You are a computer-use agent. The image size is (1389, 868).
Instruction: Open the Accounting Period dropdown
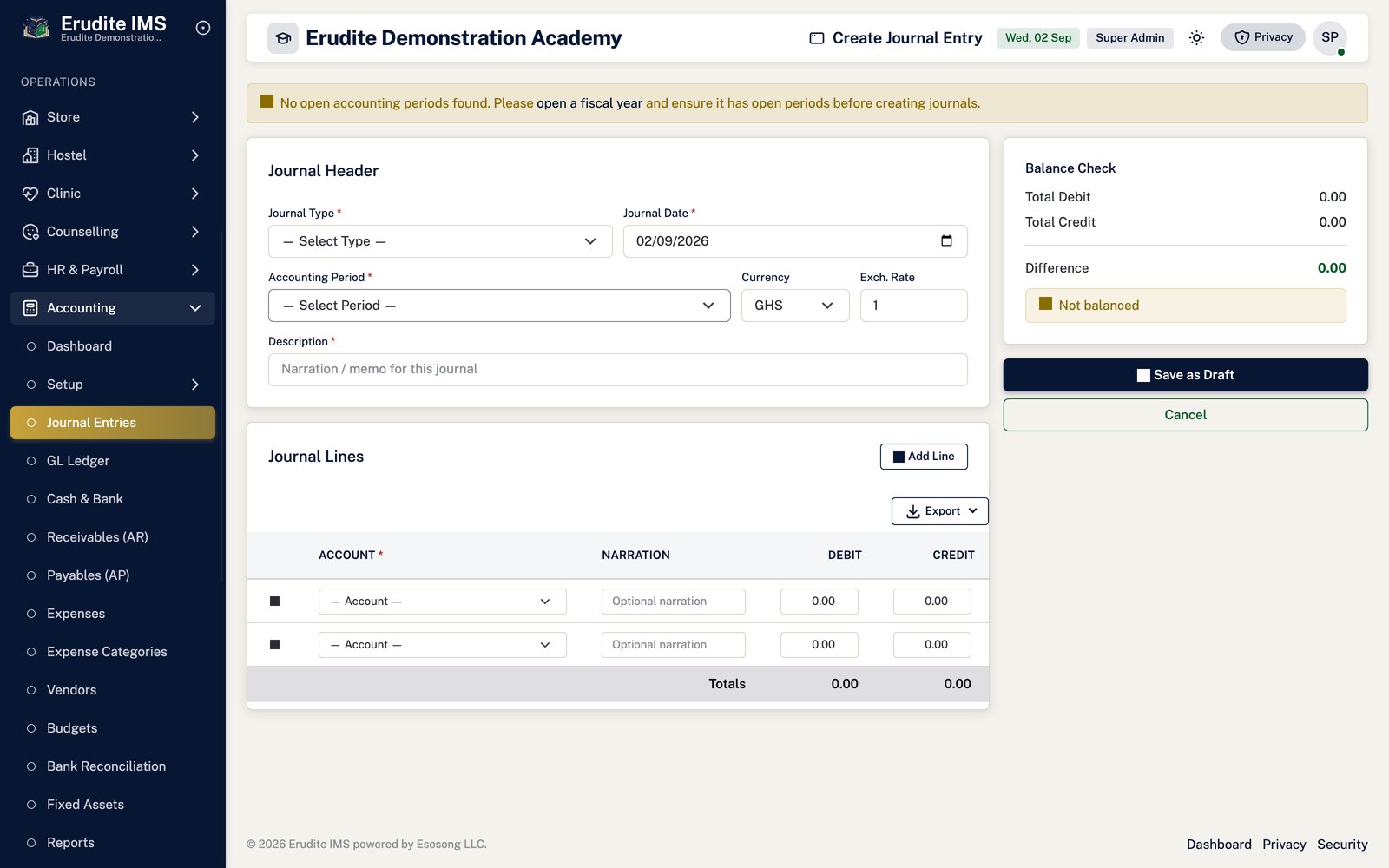tap(499, 306)
